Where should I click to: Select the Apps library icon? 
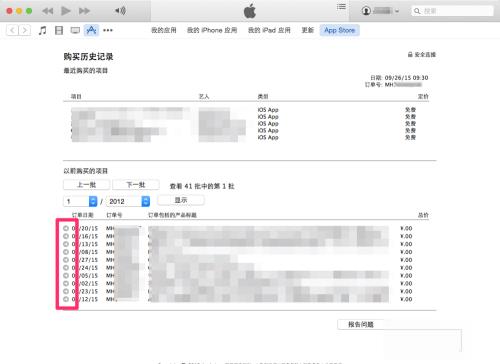pyautogui.click(x=91, y=30)
